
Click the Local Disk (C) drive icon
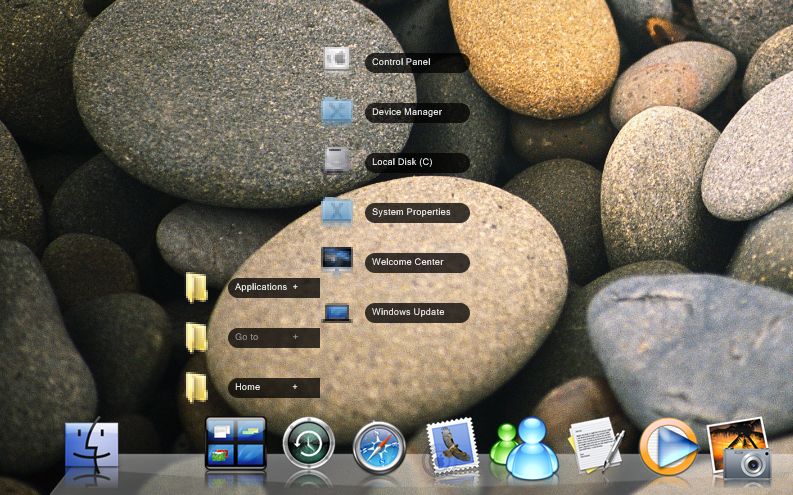[337, 160]
